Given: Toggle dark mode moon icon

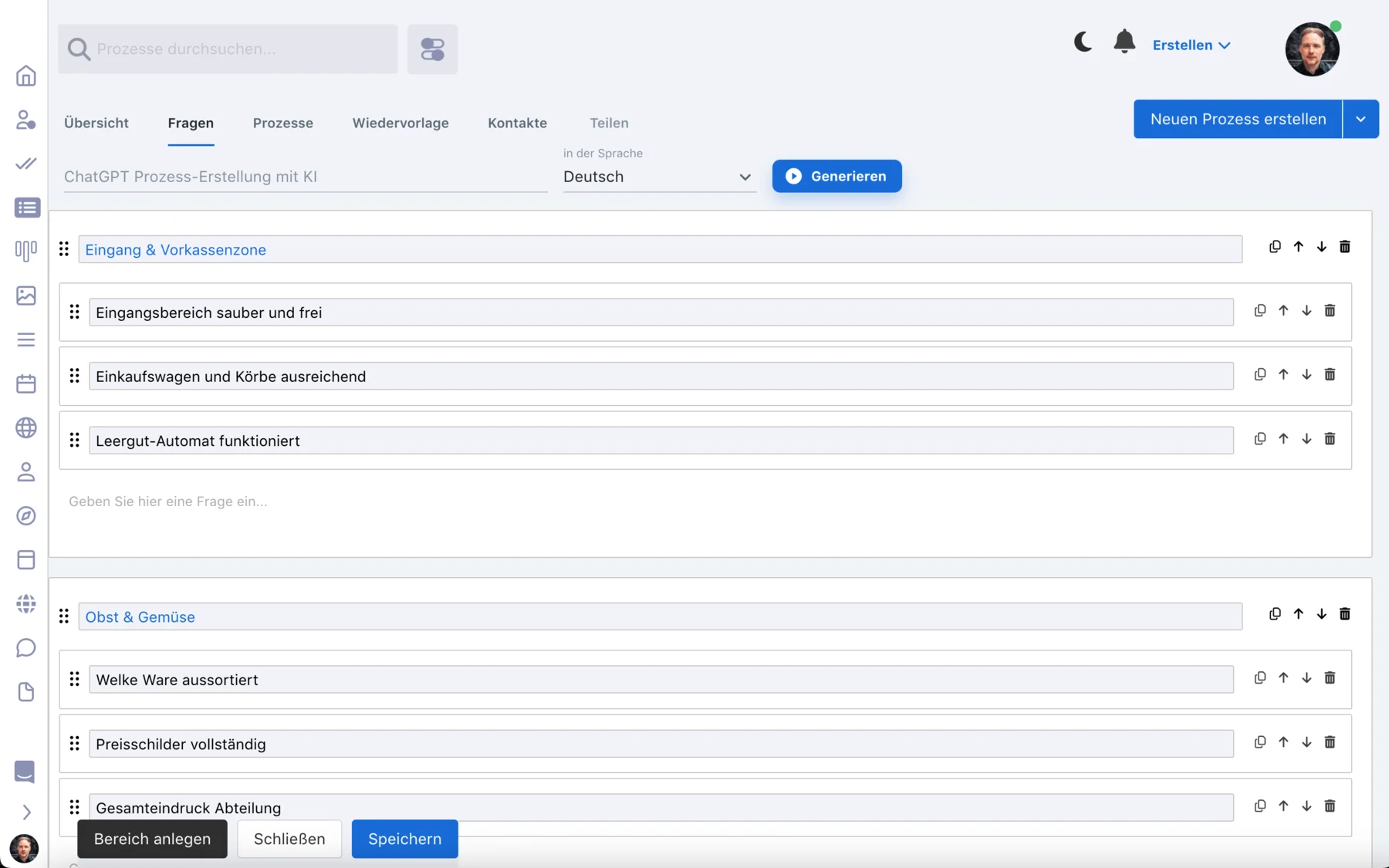Looking at the screenshot, I should point(1083,42).
